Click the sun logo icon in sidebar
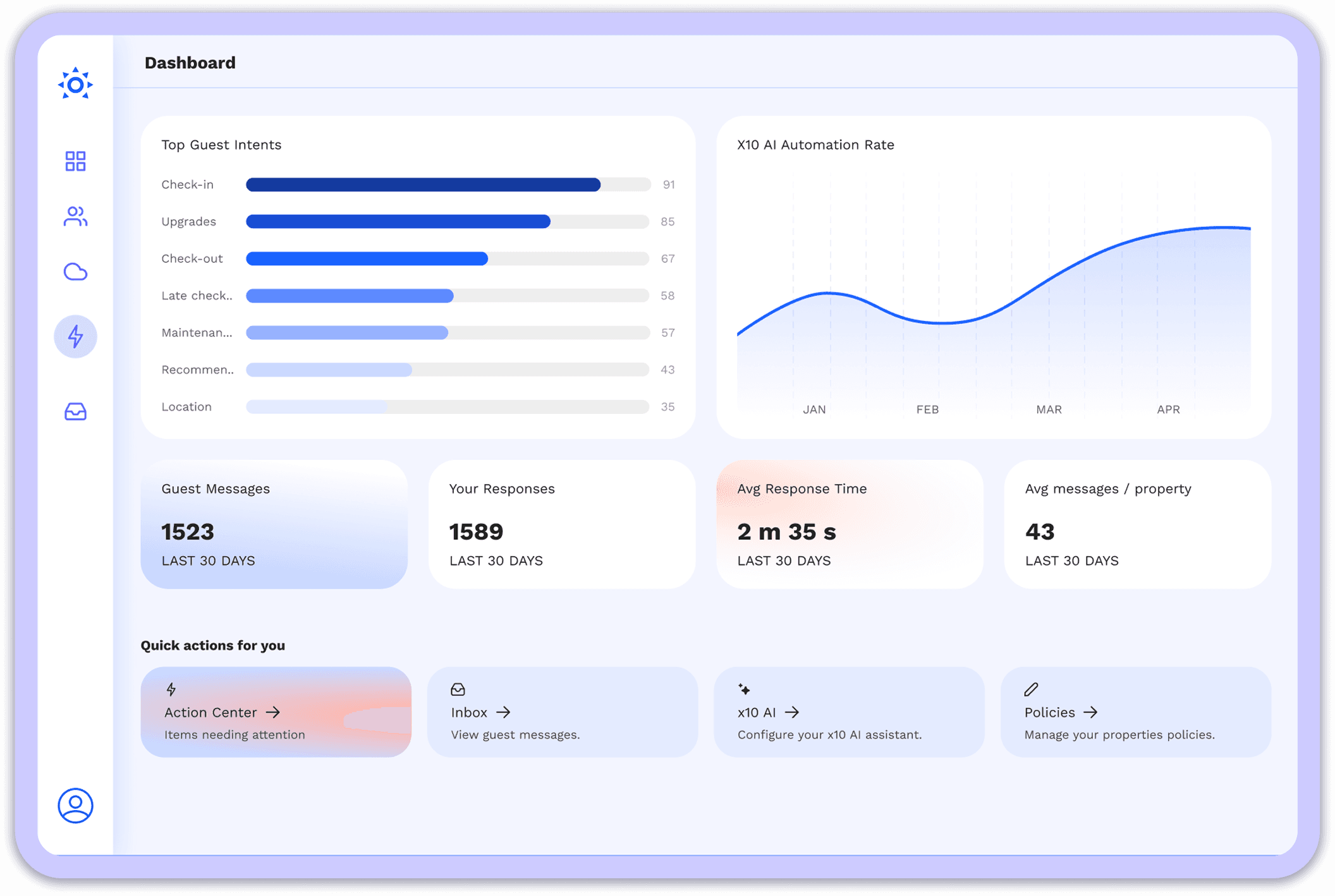1335x896 pixels. coord(75,84)
